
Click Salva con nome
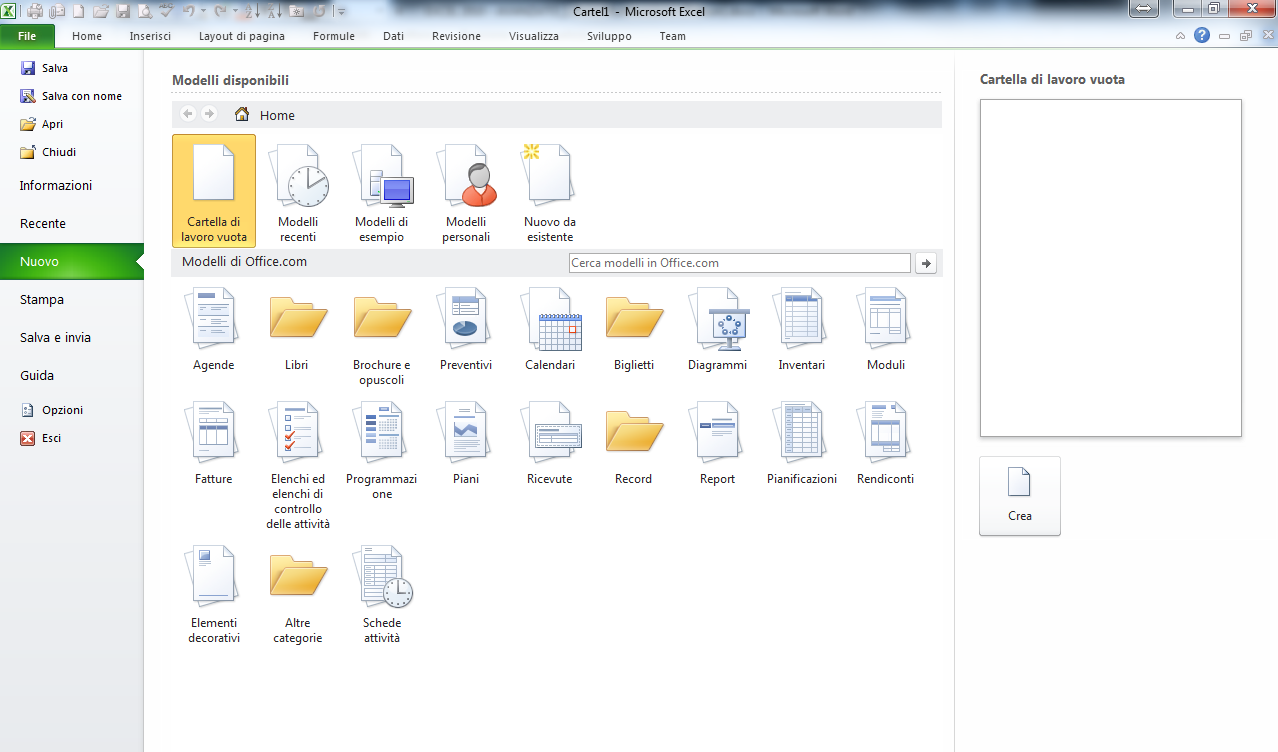point(72,96)
